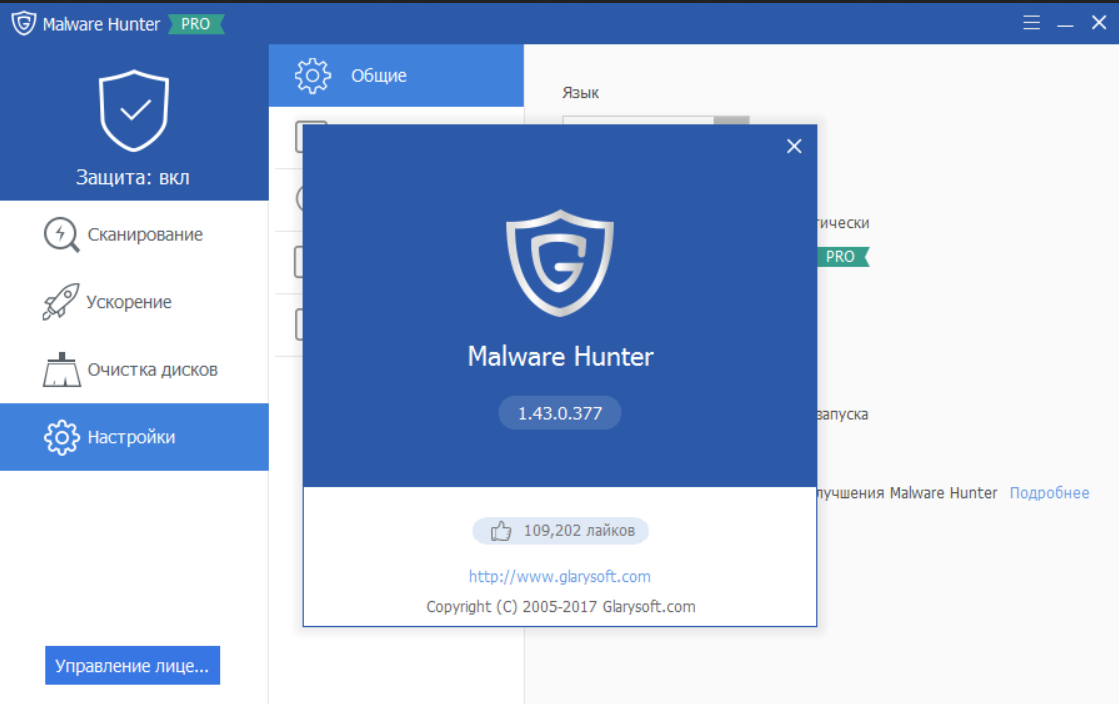
Task: Click the green PRO badge in settings panel
Action: pos(843,256)
